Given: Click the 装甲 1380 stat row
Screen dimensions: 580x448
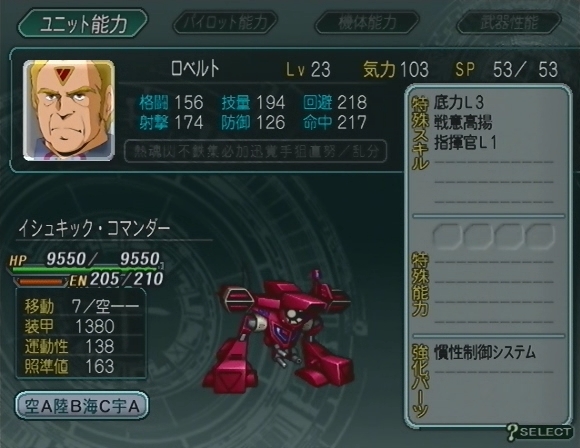Looking at the screenshot, I should tap(81, 326).
